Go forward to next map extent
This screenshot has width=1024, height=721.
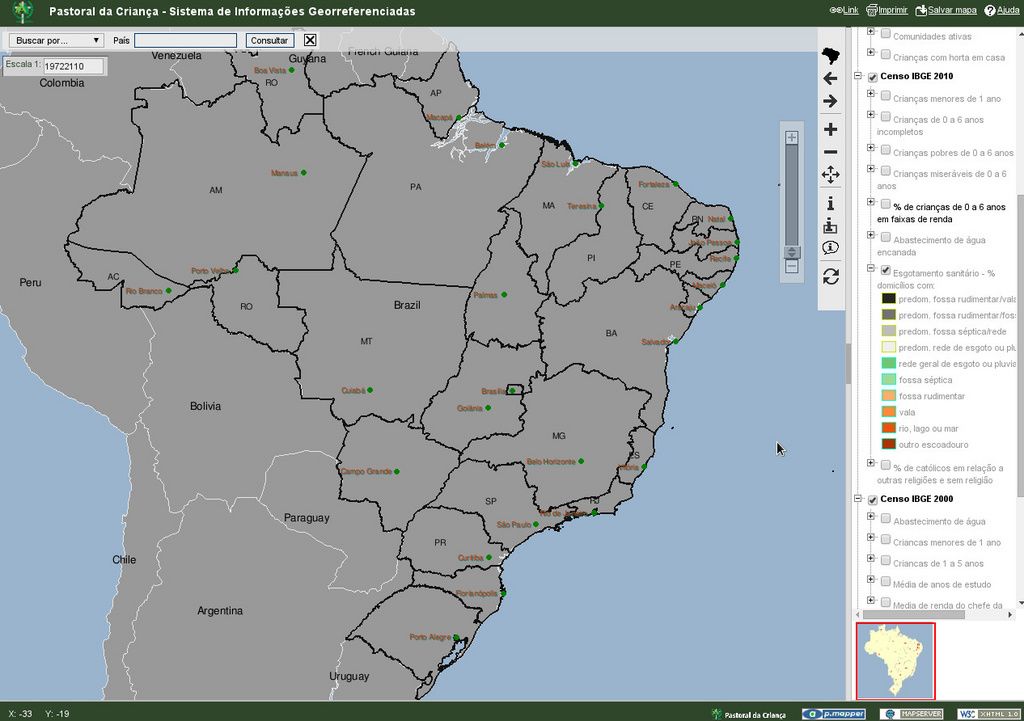click(830, 102)
